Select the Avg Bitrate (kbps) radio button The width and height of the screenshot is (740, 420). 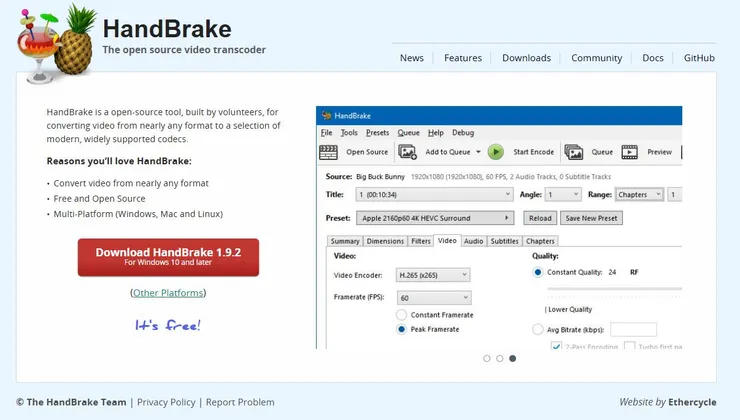(x=538, y=329)
